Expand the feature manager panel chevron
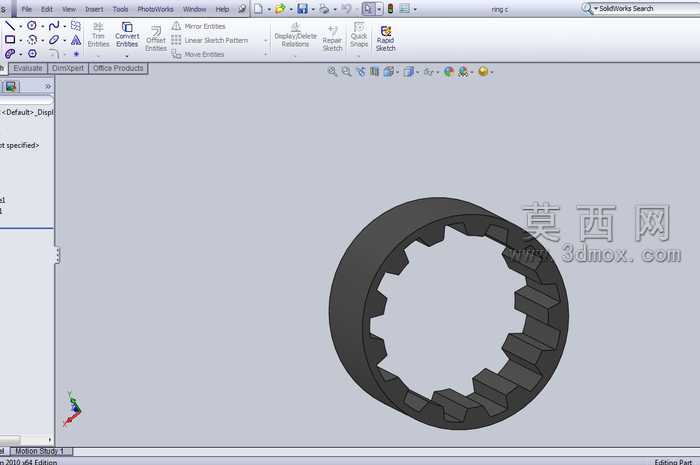Screen dimensions: 700x465 click(x=48, y=86)
